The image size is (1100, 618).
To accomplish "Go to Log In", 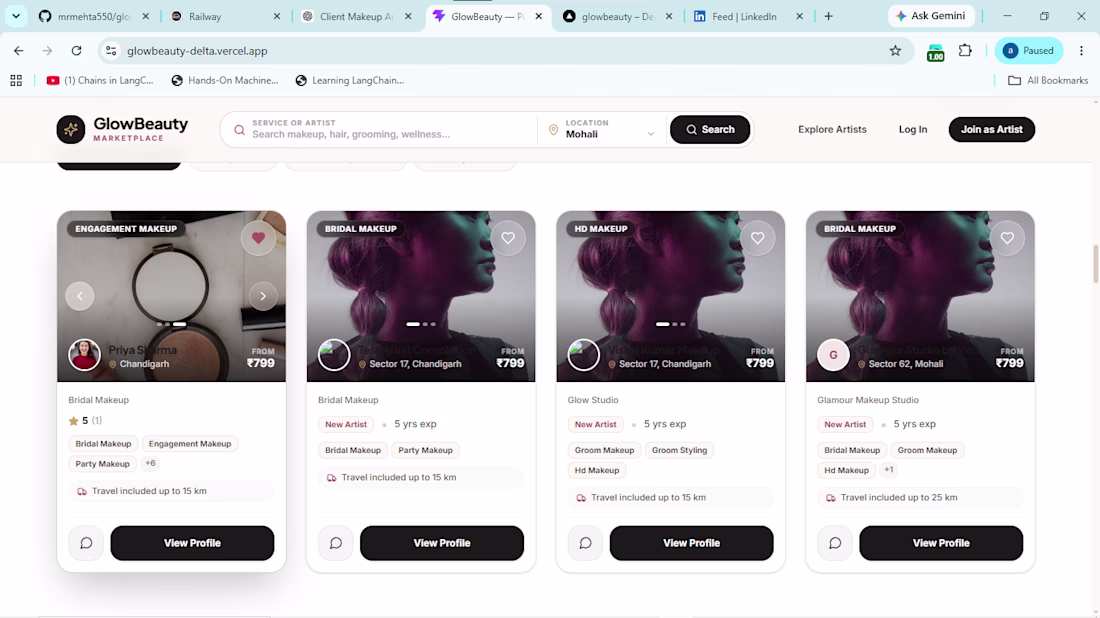I will click(913, 129).
